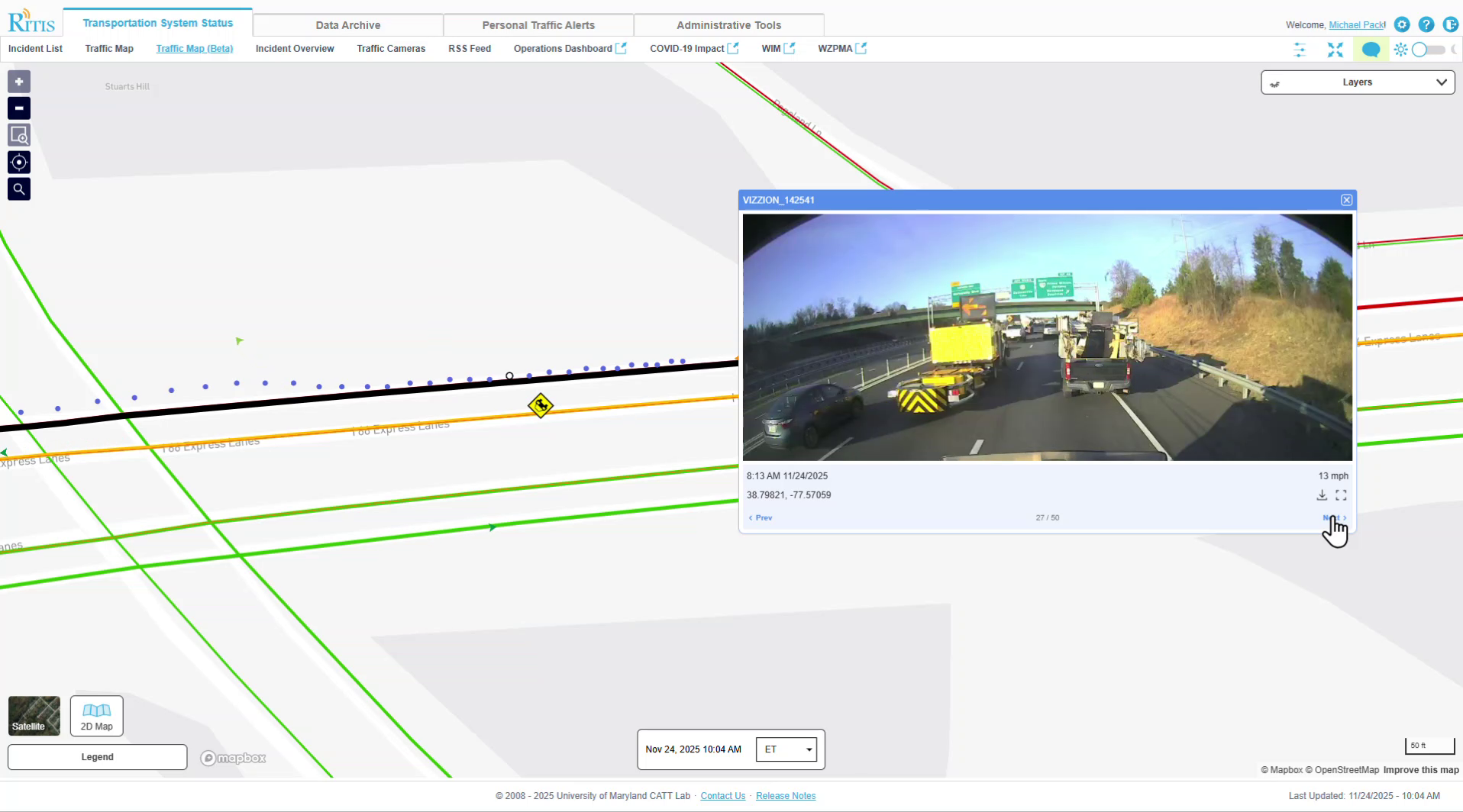Activate the zoom-to-area box tool
This screenshot has height=812, width=1463.
coord(19,135)
